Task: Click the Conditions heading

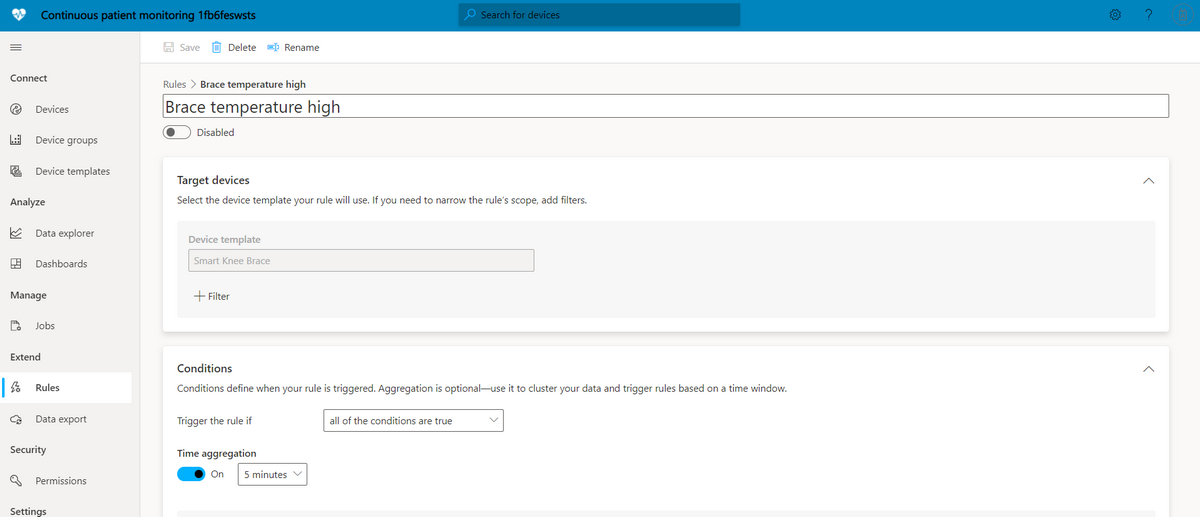Action: (x=205, y=368)
